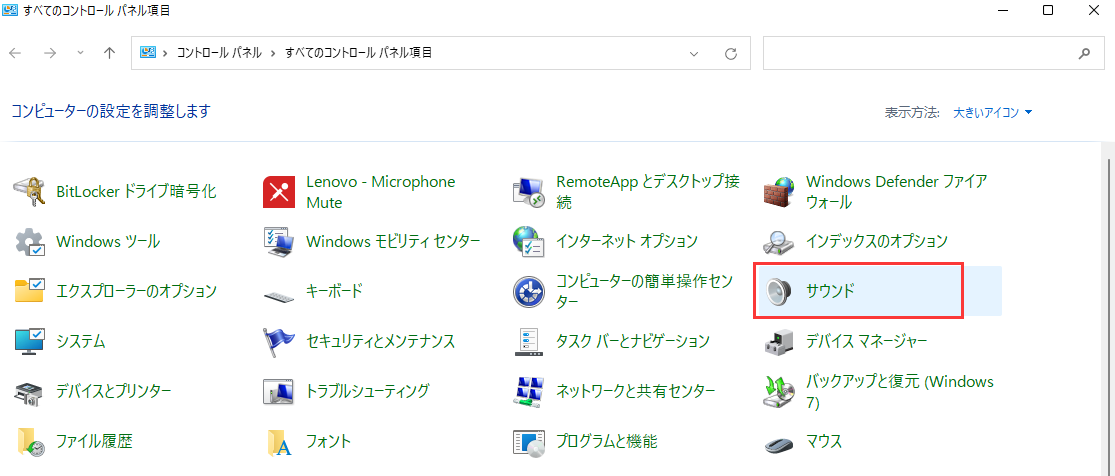Open the ネットワークと共有センター icon
The height and width of the screenshot is (476, 1115).
click(528, 391)
